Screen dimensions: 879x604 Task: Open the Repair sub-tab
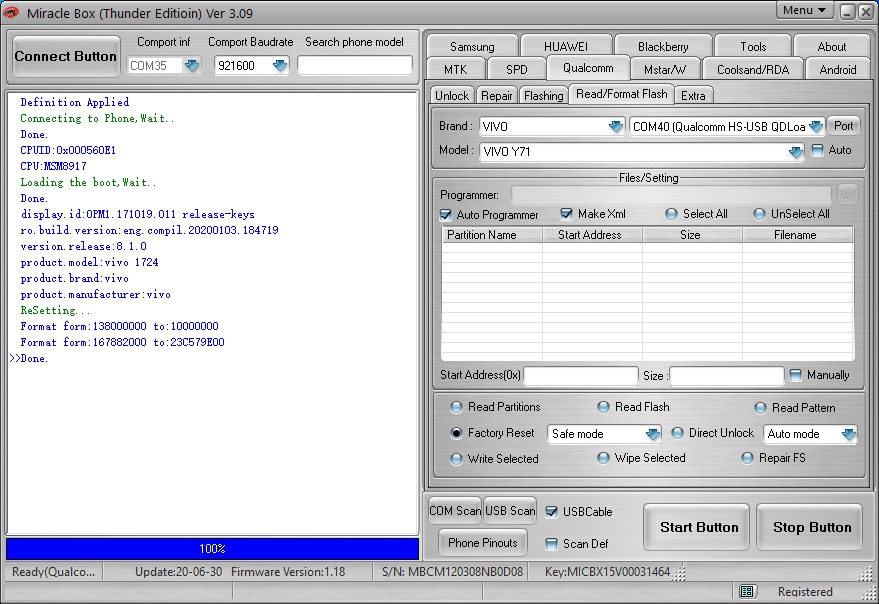(497, 95)
